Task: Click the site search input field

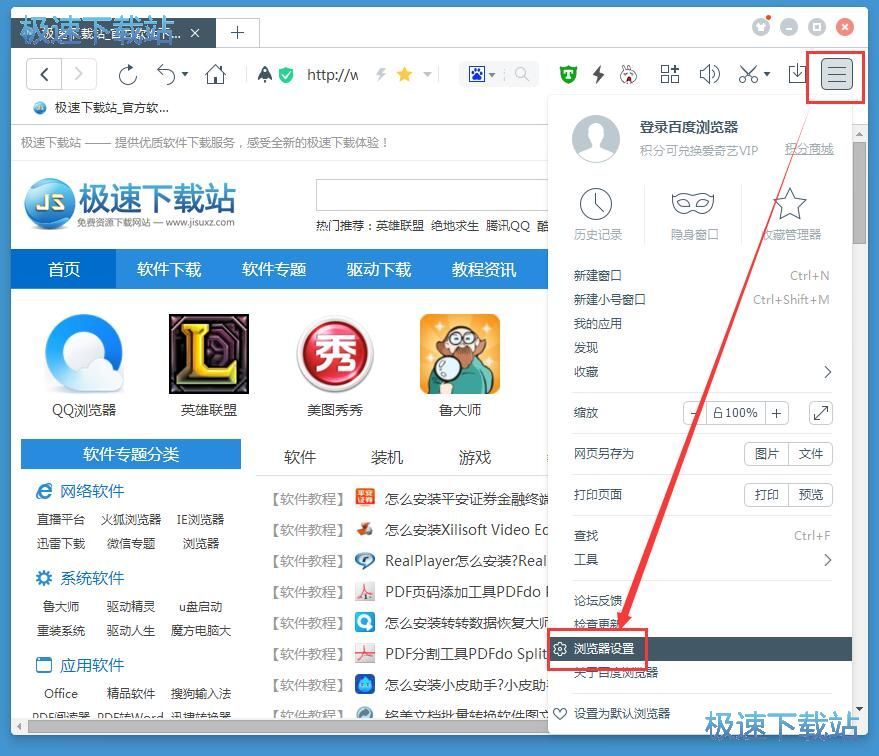Action: pos(432,195)
